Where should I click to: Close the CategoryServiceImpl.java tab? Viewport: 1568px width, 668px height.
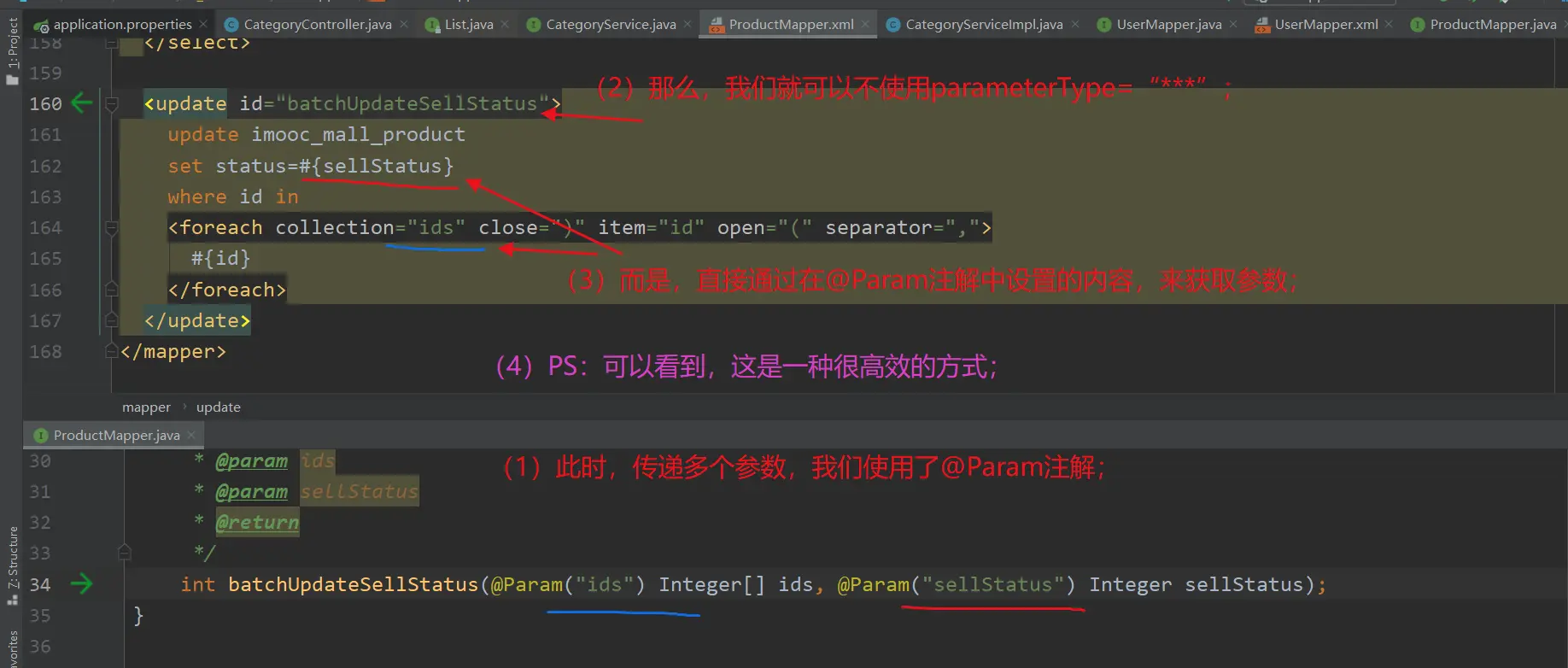point(1074,24)
